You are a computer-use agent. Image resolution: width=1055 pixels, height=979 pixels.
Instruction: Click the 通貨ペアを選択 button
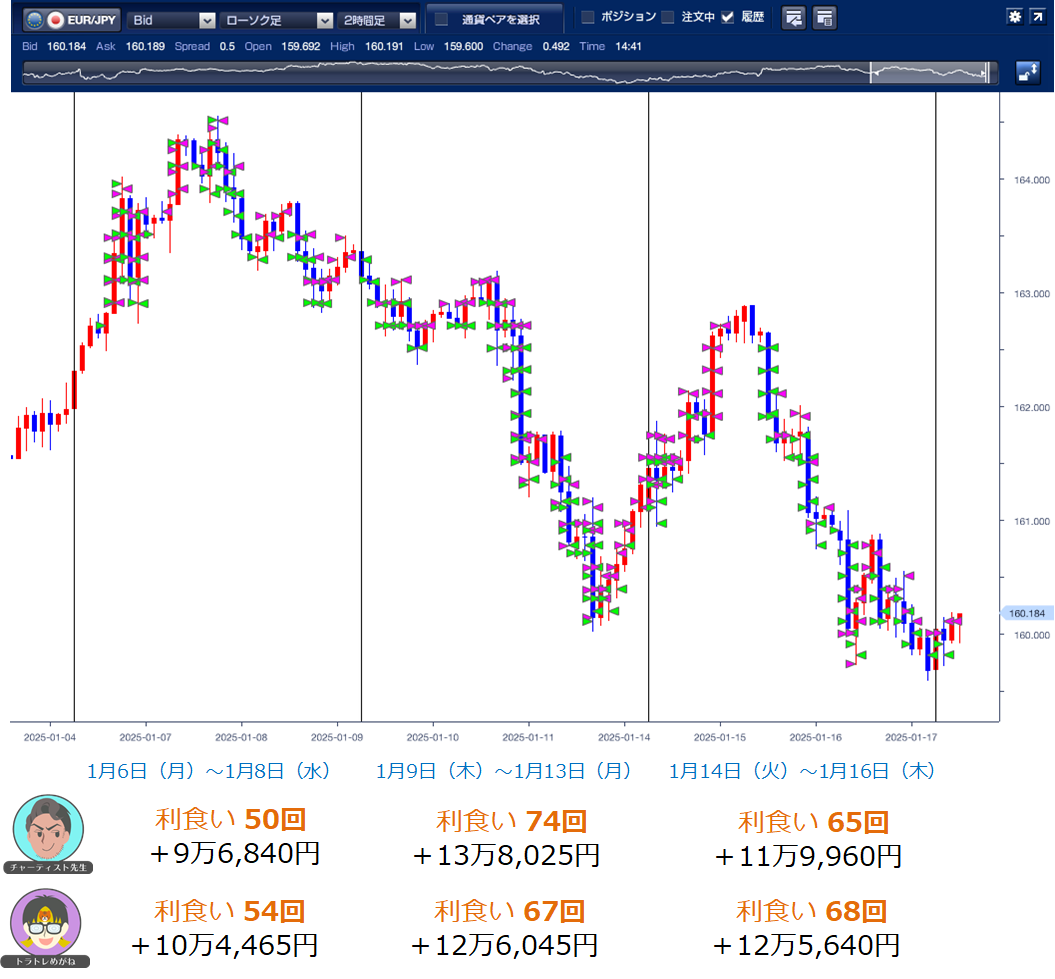tap(493, 20)
